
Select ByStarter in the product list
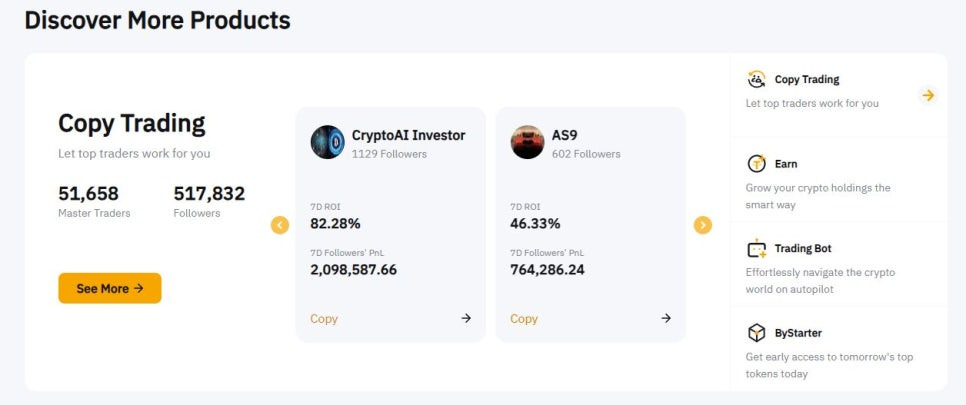tap(838, 349)
